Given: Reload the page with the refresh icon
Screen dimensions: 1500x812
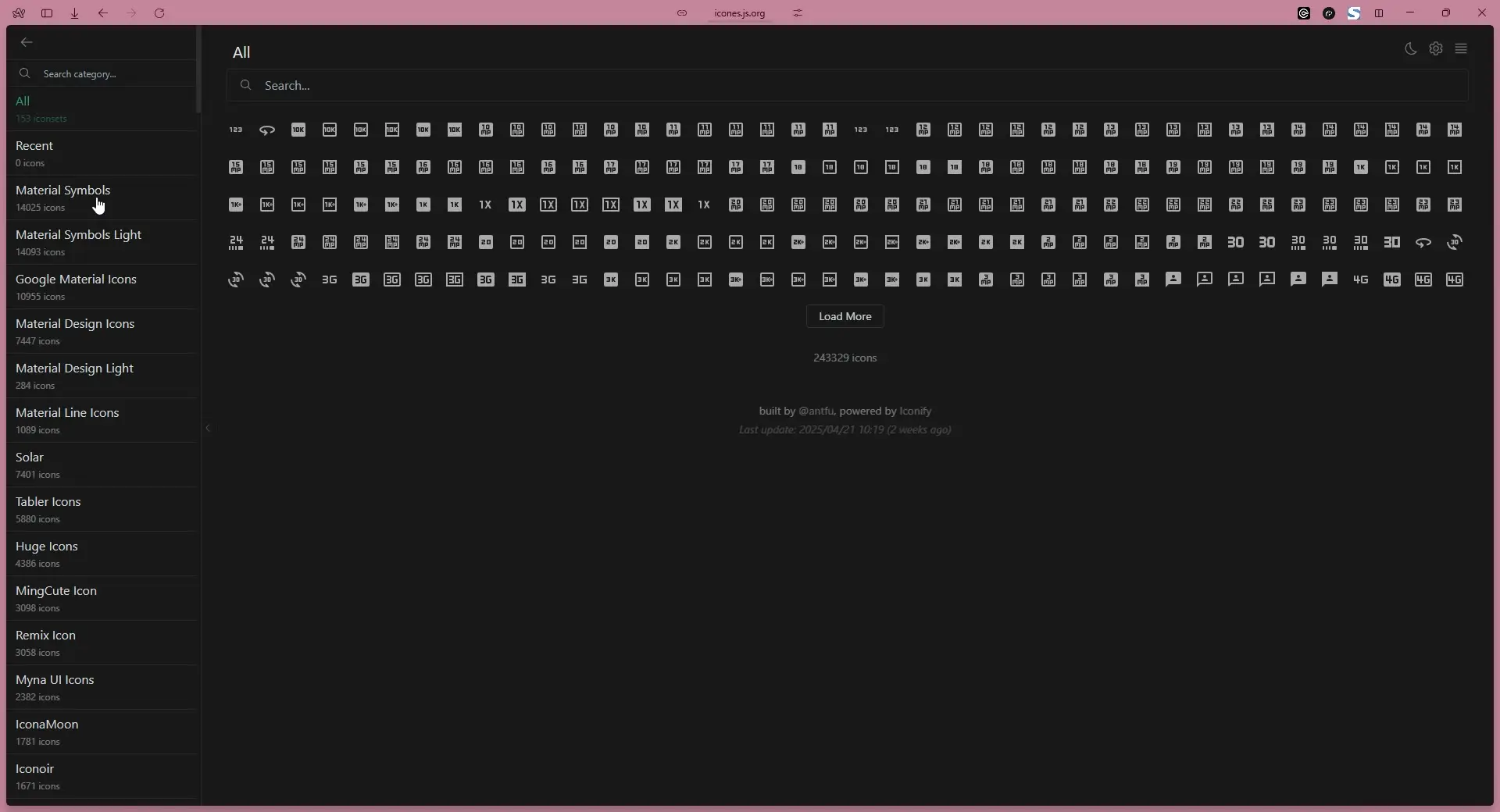Looking at the screenshot, I should point(159,13).
